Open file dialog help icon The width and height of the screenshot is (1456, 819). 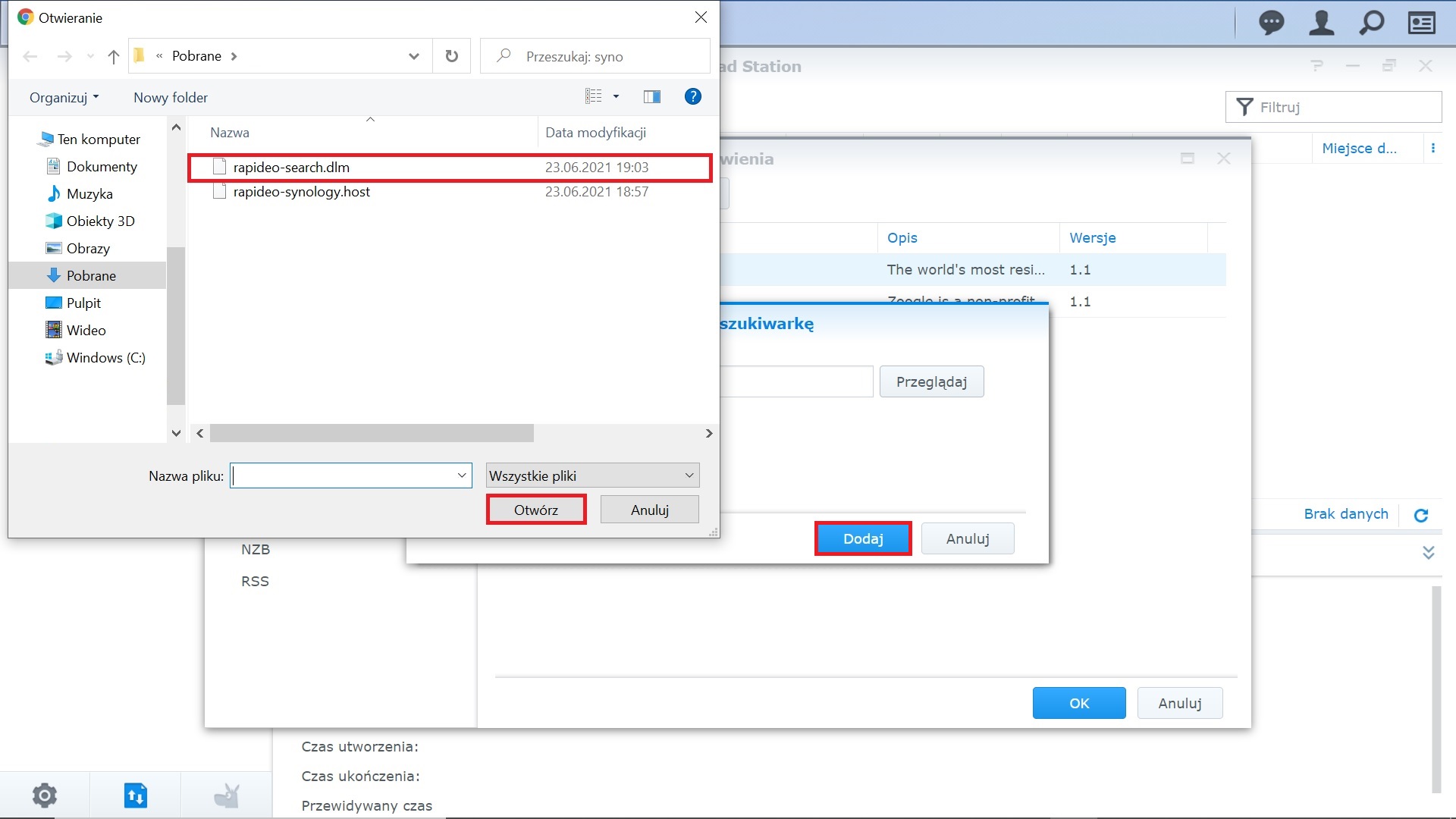692,96
